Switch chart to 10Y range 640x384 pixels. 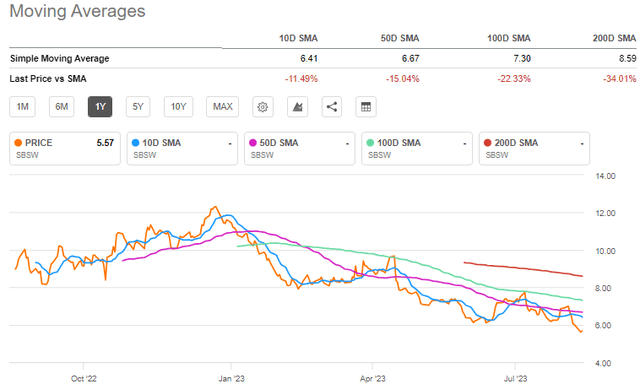point(178,107)
